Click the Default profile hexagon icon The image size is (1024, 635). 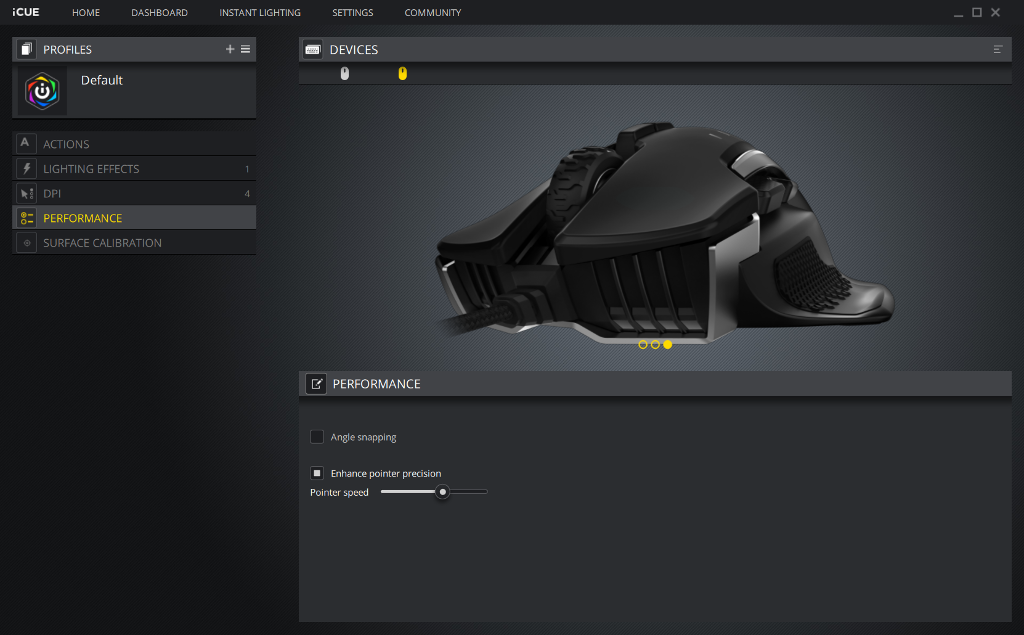coord(42,91)
